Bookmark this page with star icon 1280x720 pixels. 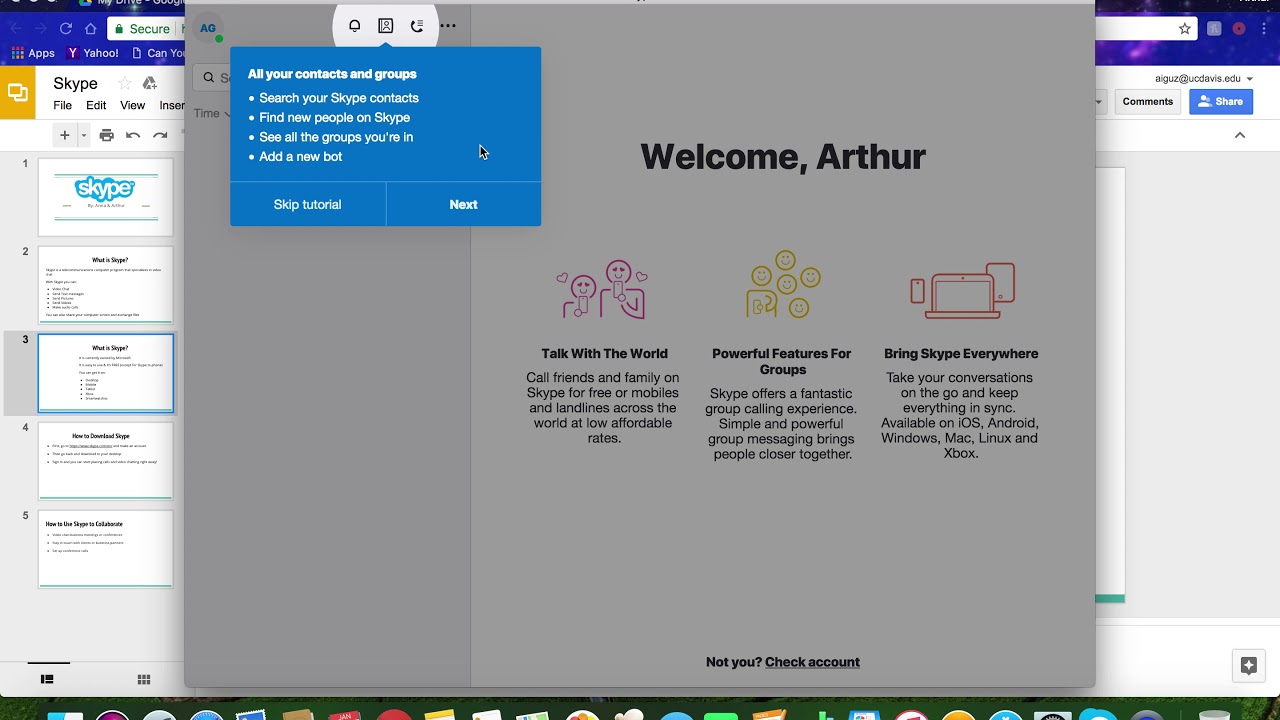click(x=1185, y=29)
